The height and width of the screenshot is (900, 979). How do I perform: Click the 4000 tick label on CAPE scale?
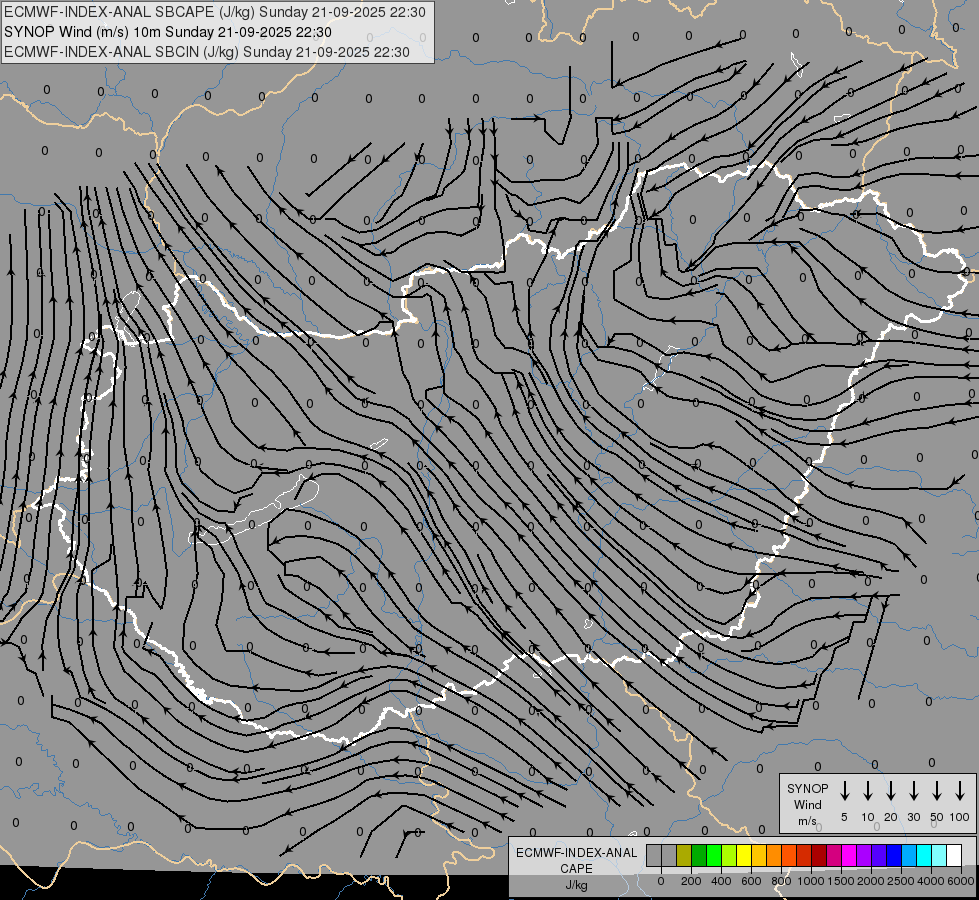coord(930,881)
